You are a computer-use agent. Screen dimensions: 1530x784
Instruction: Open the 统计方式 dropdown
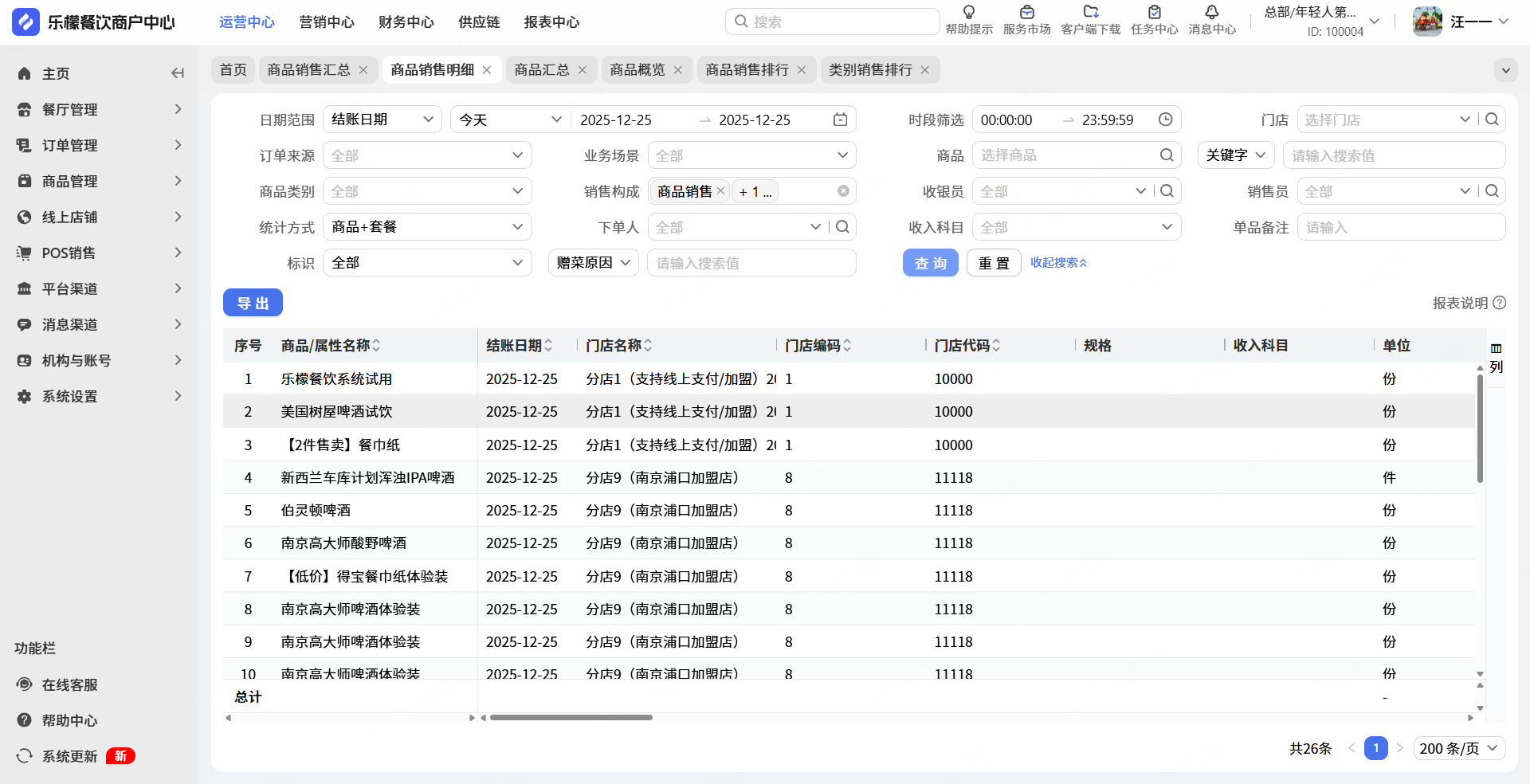(427, 227)
